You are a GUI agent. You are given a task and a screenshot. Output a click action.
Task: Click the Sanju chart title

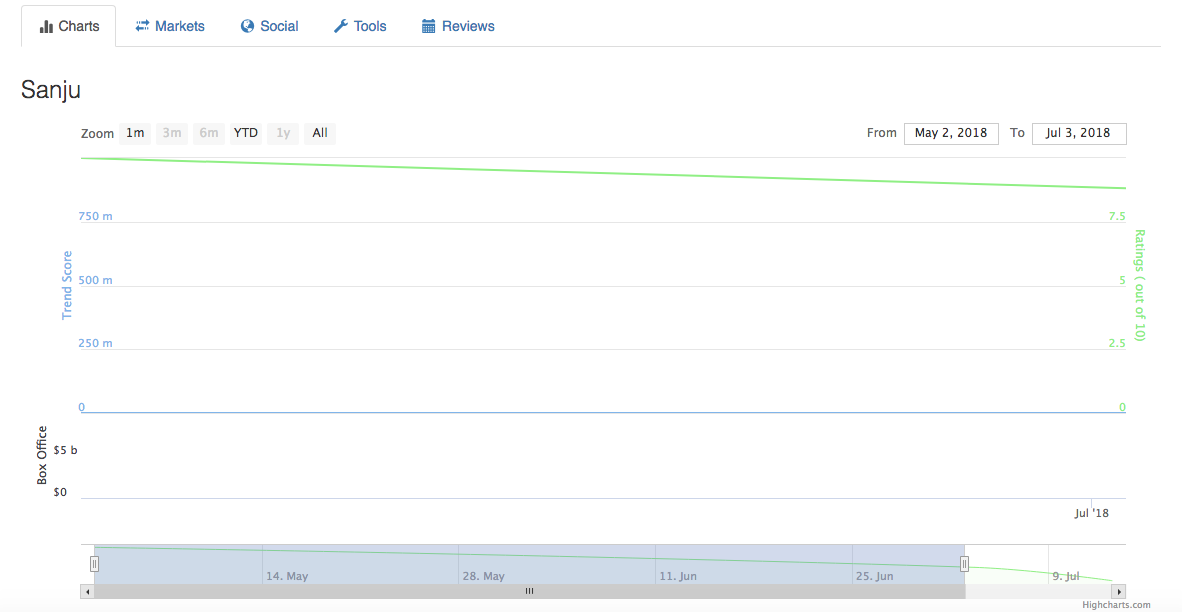(x=51, y=90)
